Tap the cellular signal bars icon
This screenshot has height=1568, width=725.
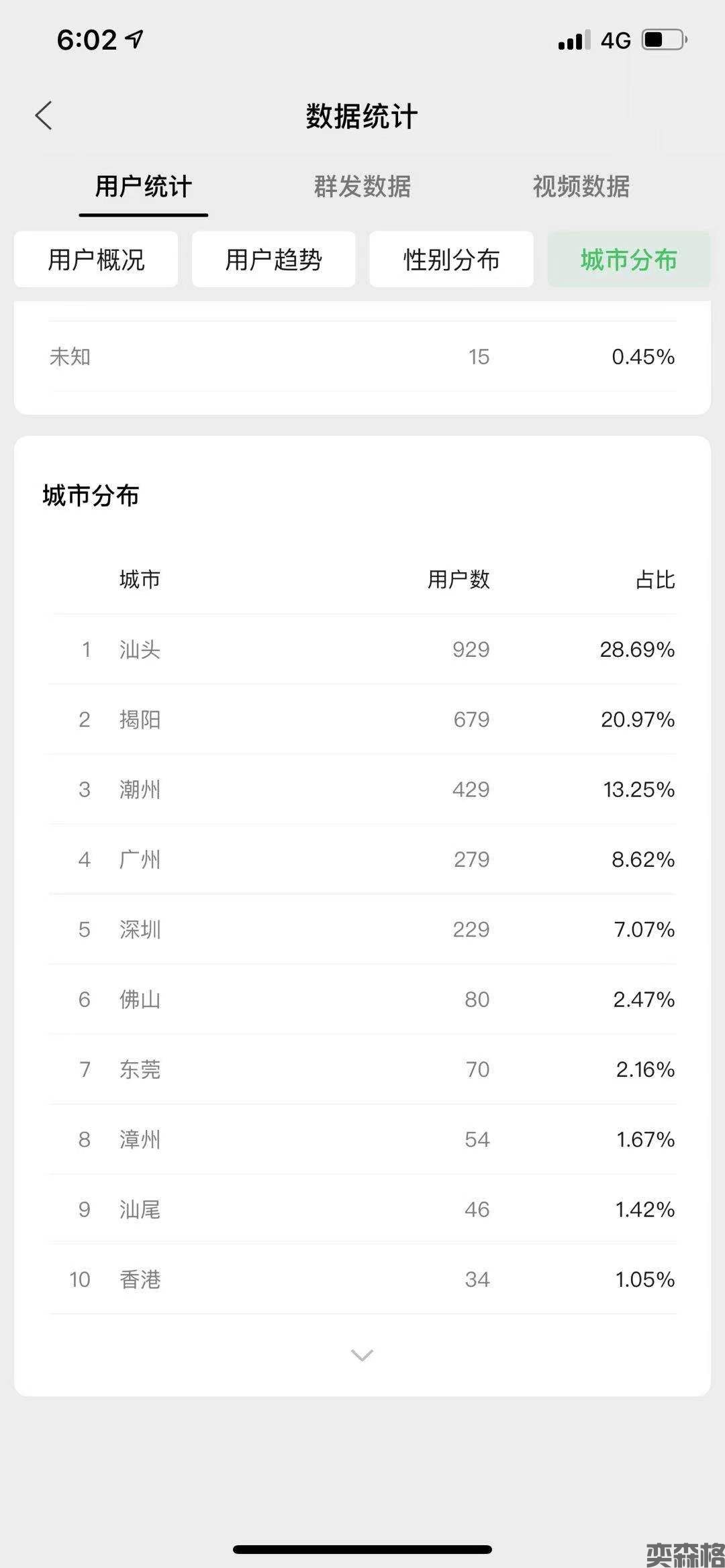click(574, 40)
